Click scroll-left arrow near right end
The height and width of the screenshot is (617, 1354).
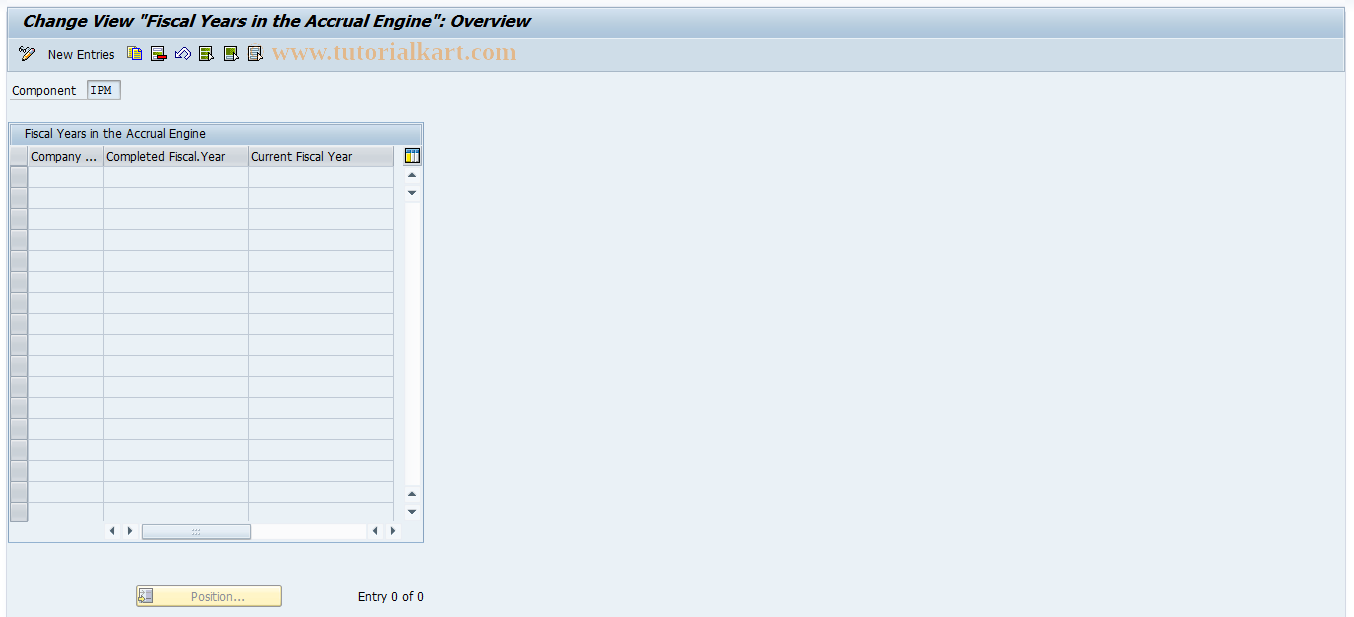(x=375, y=531)
